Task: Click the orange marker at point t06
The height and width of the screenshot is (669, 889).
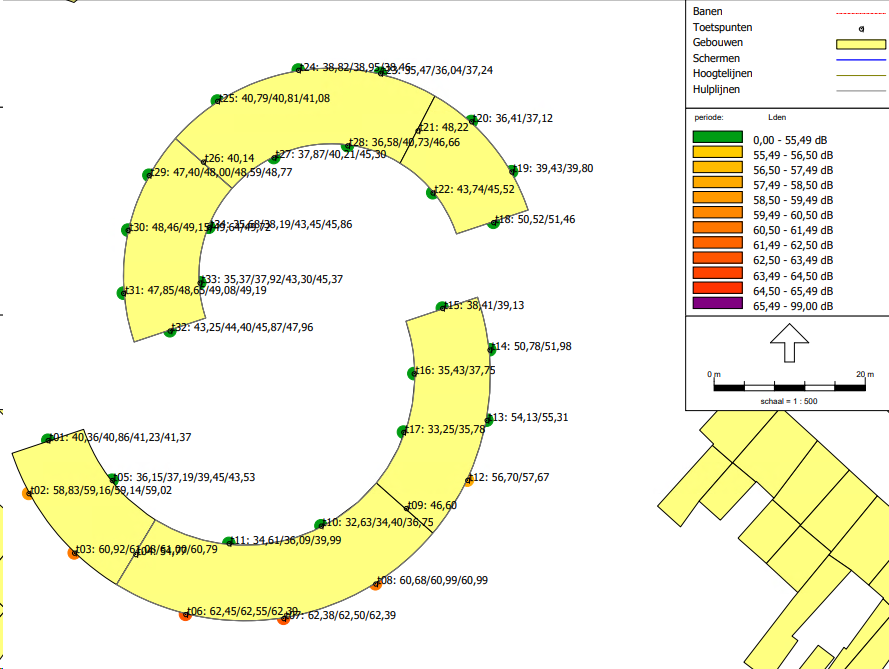Action: click(x=185, y=615)
